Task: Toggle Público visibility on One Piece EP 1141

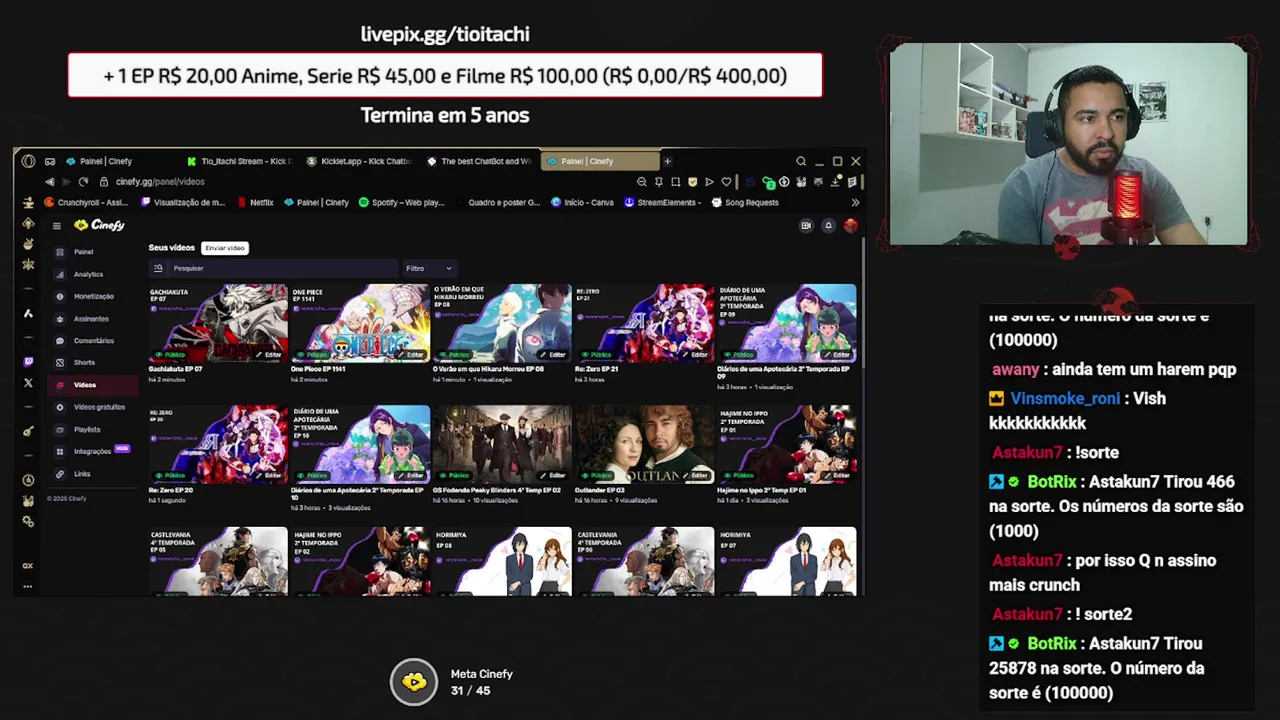Action: point(312,355)
